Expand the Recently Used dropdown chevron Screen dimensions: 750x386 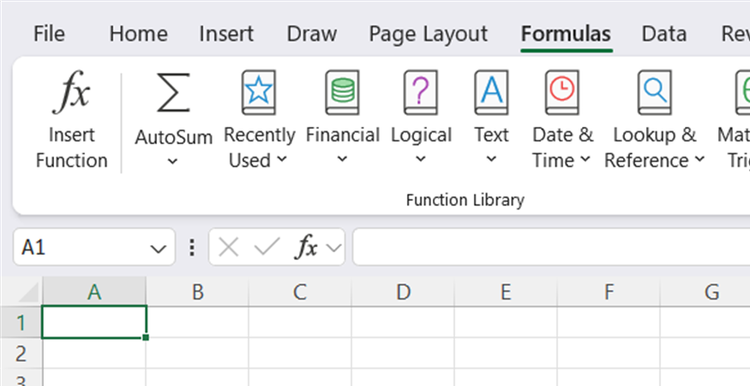click(282, 159)
